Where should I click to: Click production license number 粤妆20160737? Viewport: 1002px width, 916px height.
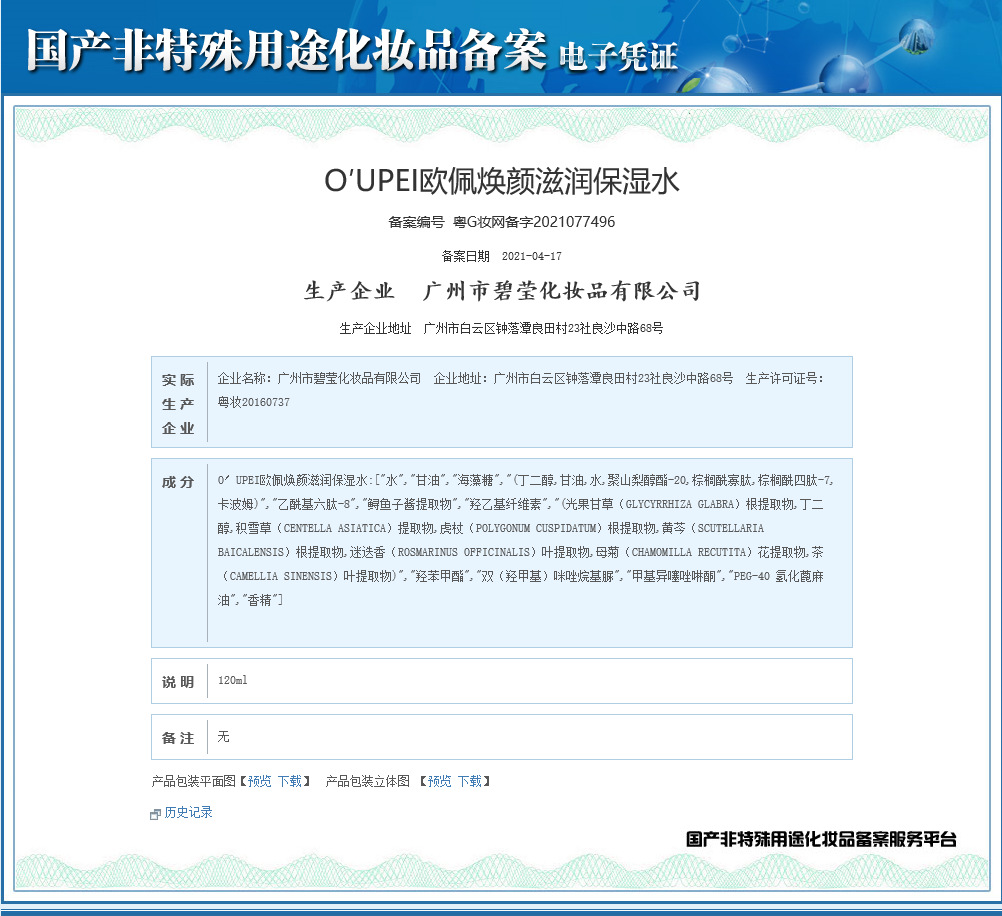point(254,402)
